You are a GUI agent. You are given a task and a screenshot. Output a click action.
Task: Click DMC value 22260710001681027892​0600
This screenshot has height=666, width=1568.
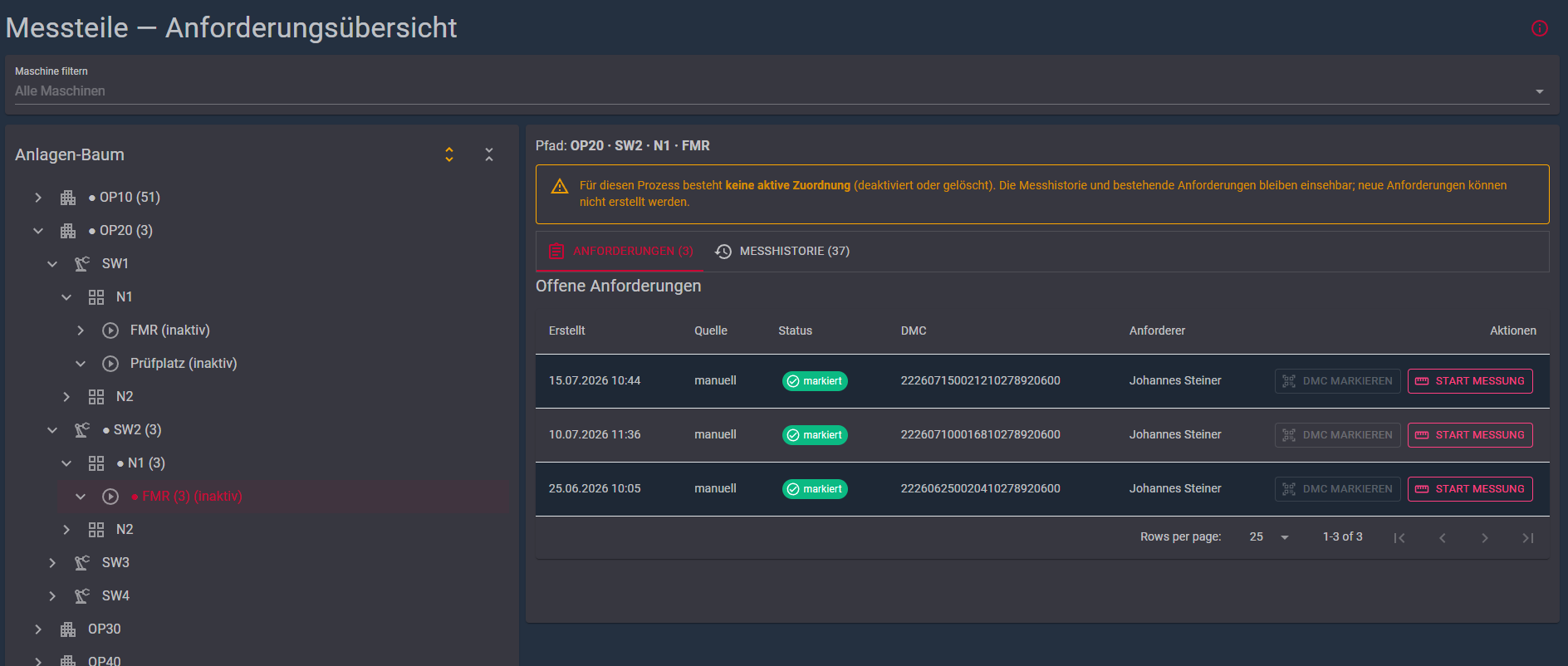pos(980,434)
